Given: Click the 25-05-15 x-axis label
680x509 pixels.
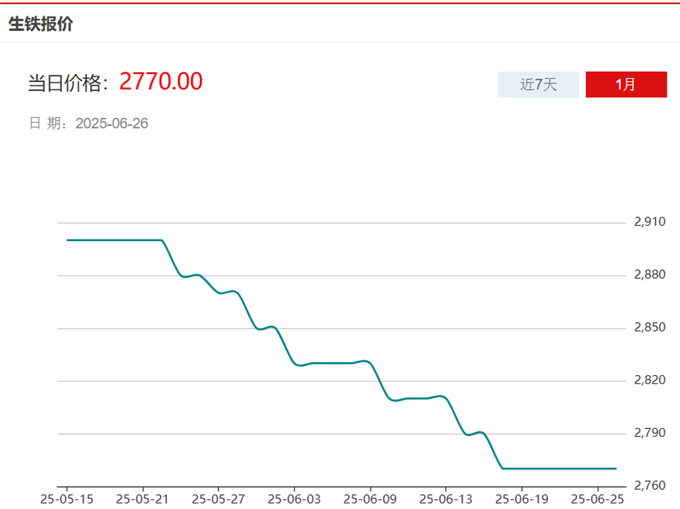Looking at the screenshot, I should tap(66, 497).
